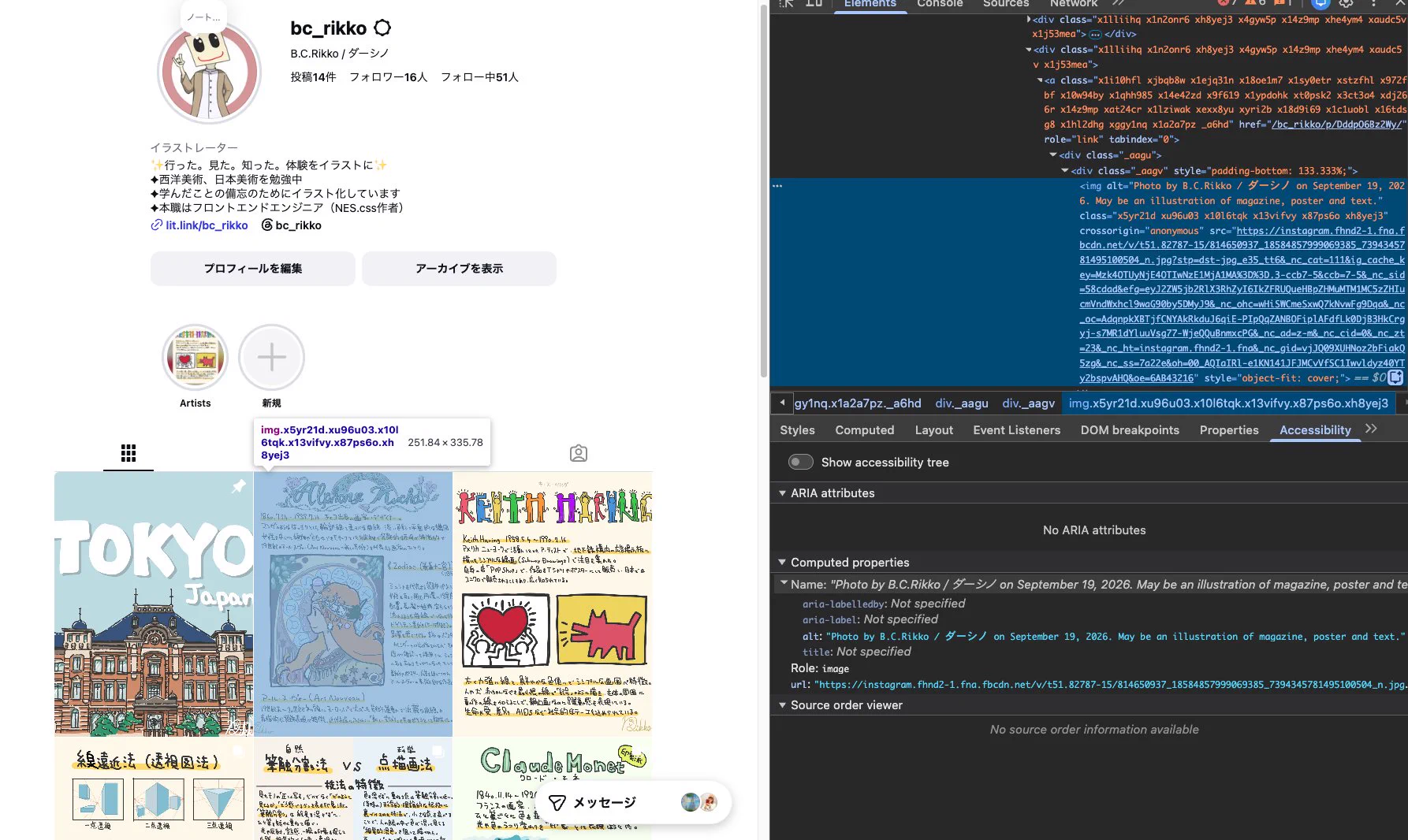This screenshot has width=1408, height=840.
Task: Collapse the div class _aagu node
Action: coord(1053,155)
